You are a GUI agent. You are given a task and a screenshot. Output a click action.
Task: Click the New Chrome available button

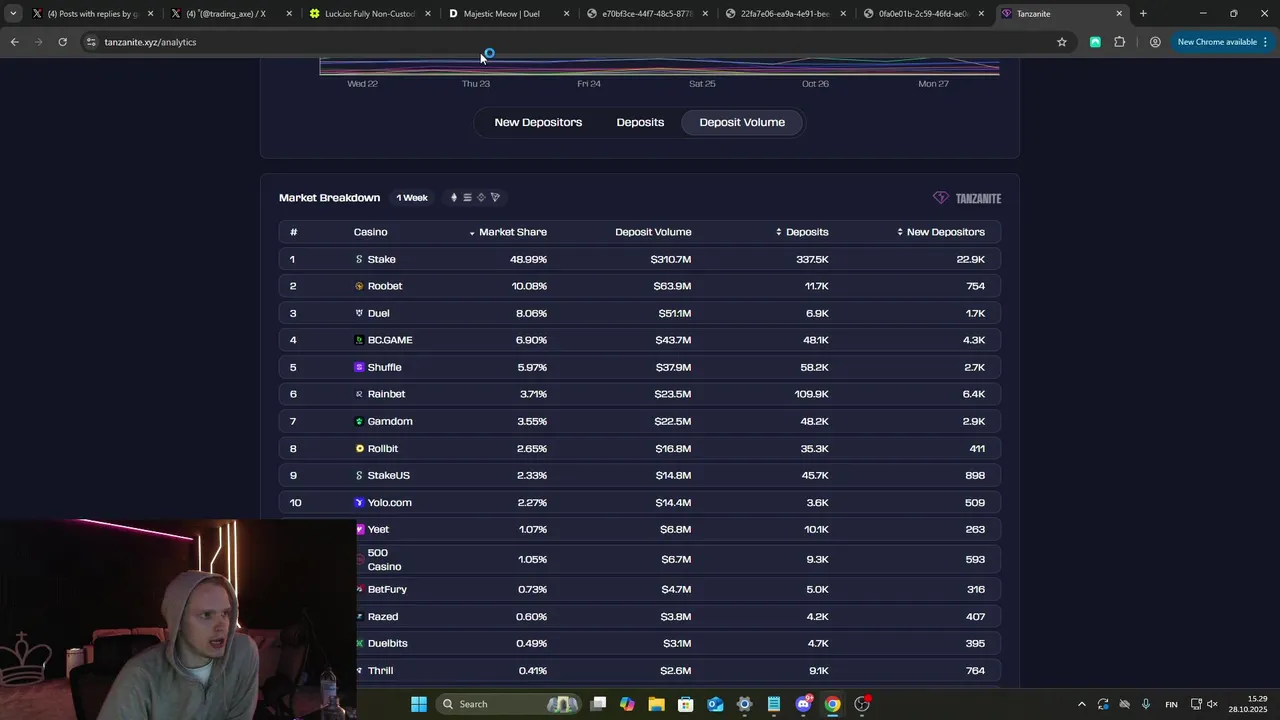coord(1223,42)
